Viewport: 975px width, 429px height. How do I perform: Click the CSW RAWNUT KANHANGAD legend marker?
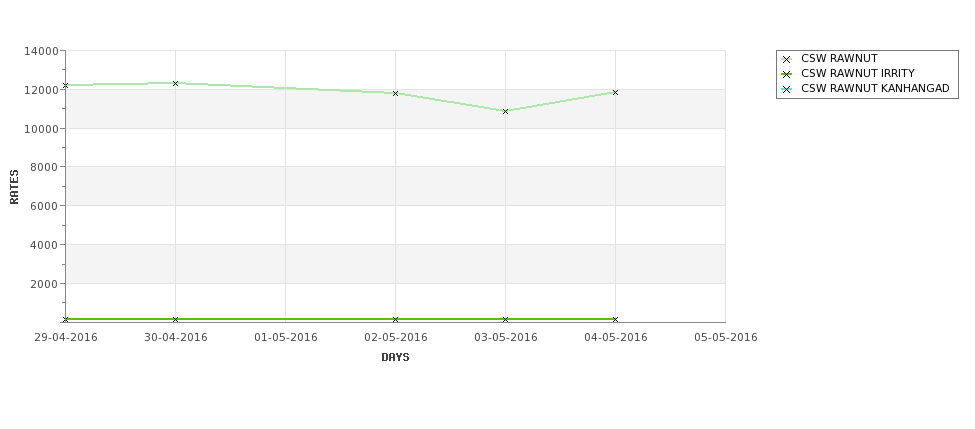tap(786, 89)
